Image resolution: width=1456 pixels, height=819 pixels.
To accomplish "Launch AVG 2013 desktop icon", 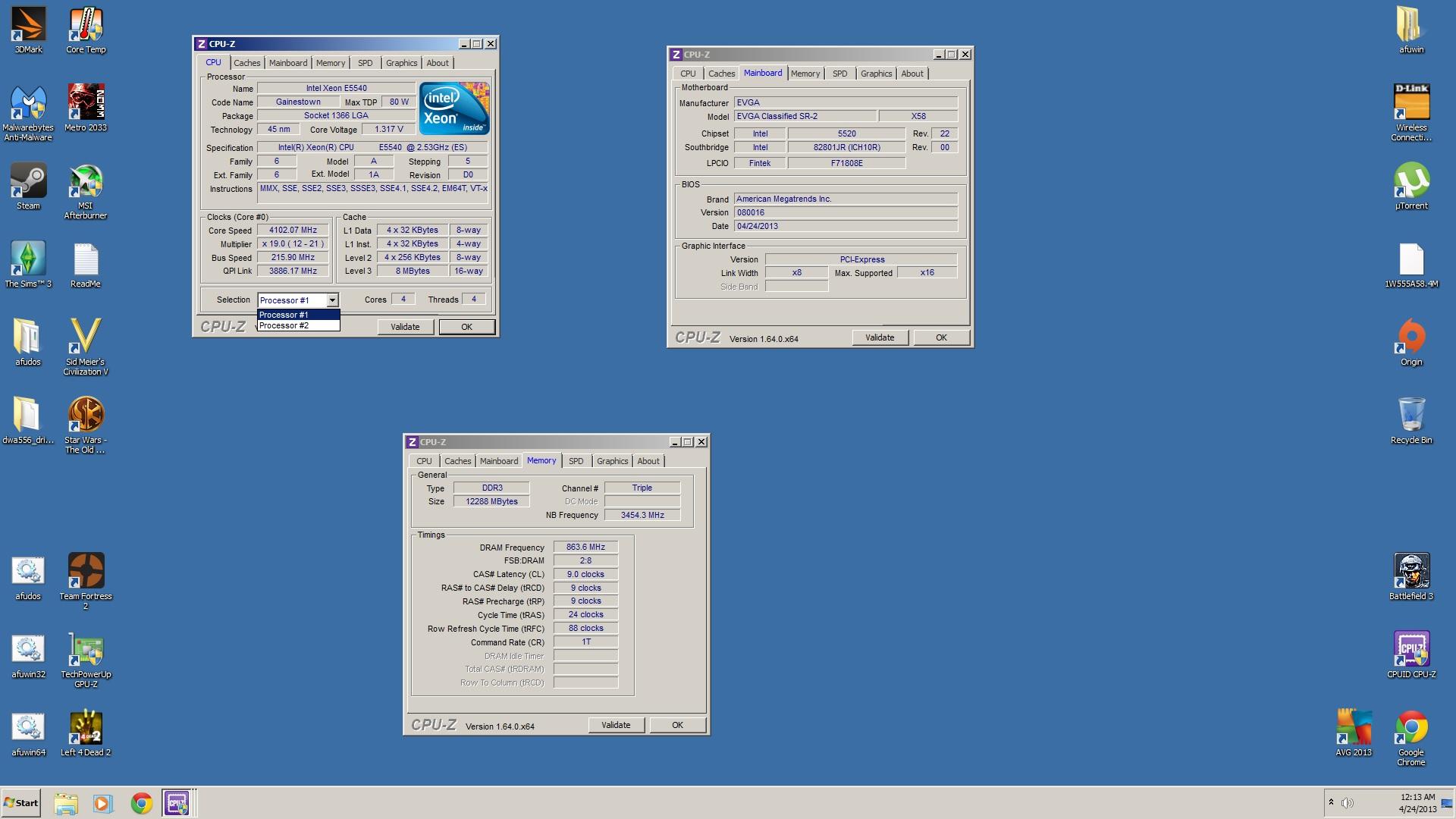I will pyautogui.click(x=1354, y=733).
